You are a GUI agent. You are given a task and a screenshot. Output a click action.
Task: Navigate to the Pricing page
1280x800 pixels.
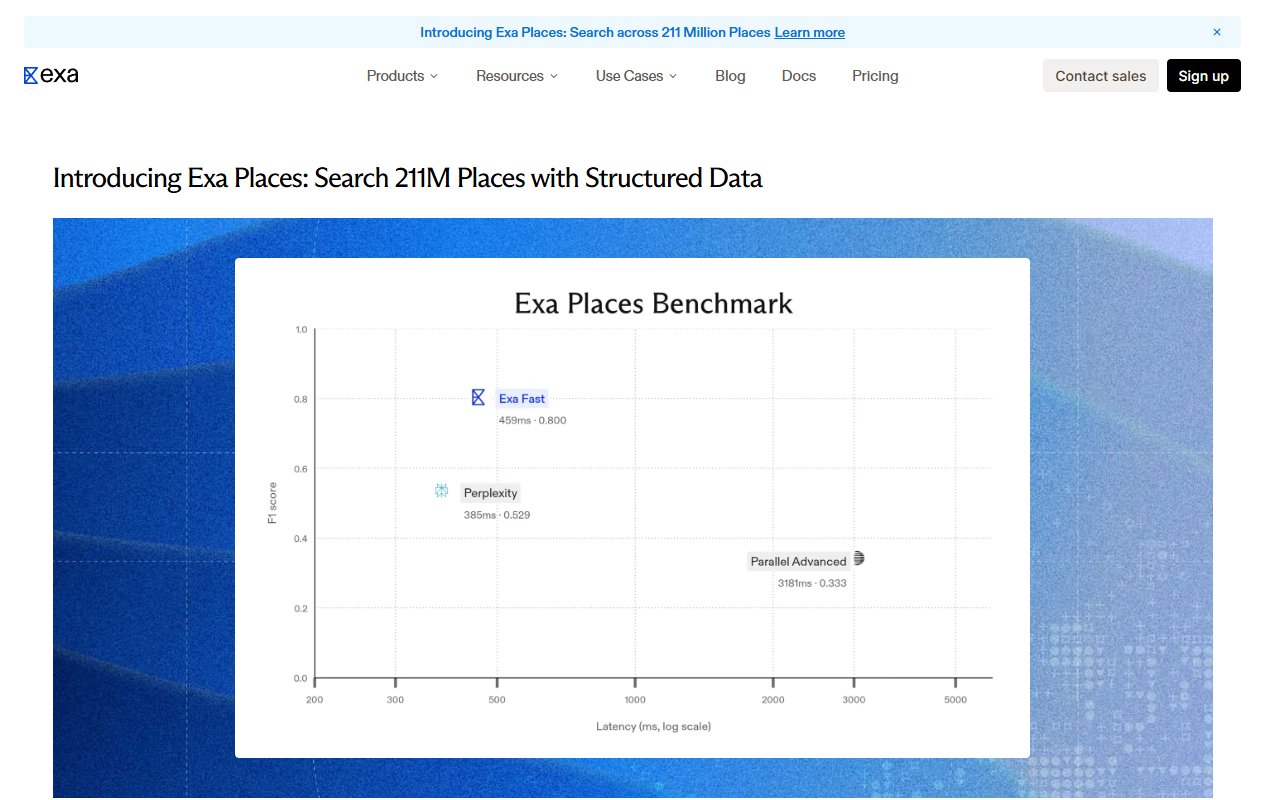pos(875,76)
